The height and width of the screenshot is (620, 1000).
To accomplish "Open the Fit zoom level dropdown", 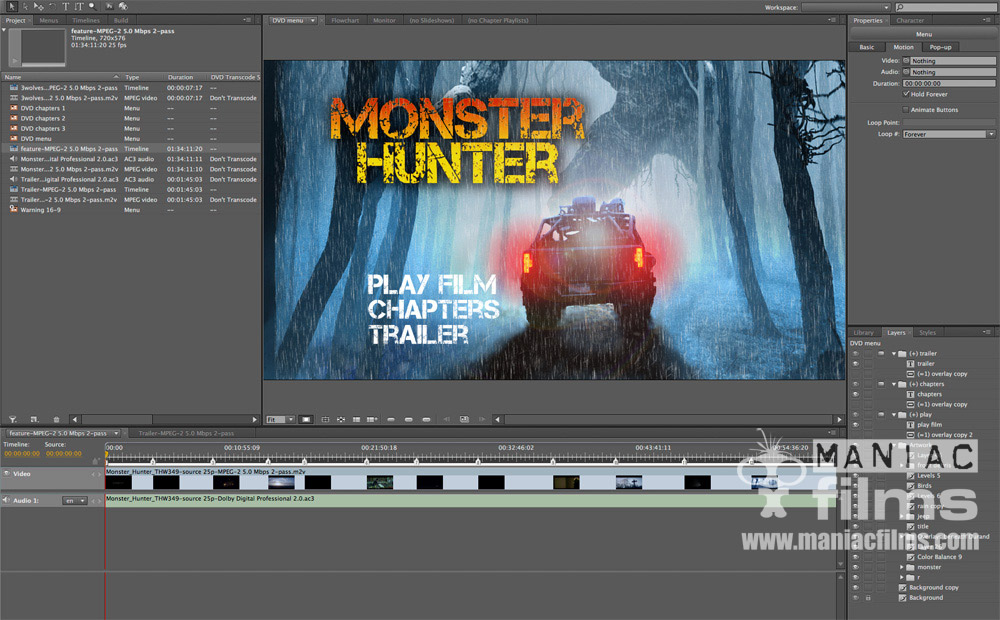I will pos(280,419).
